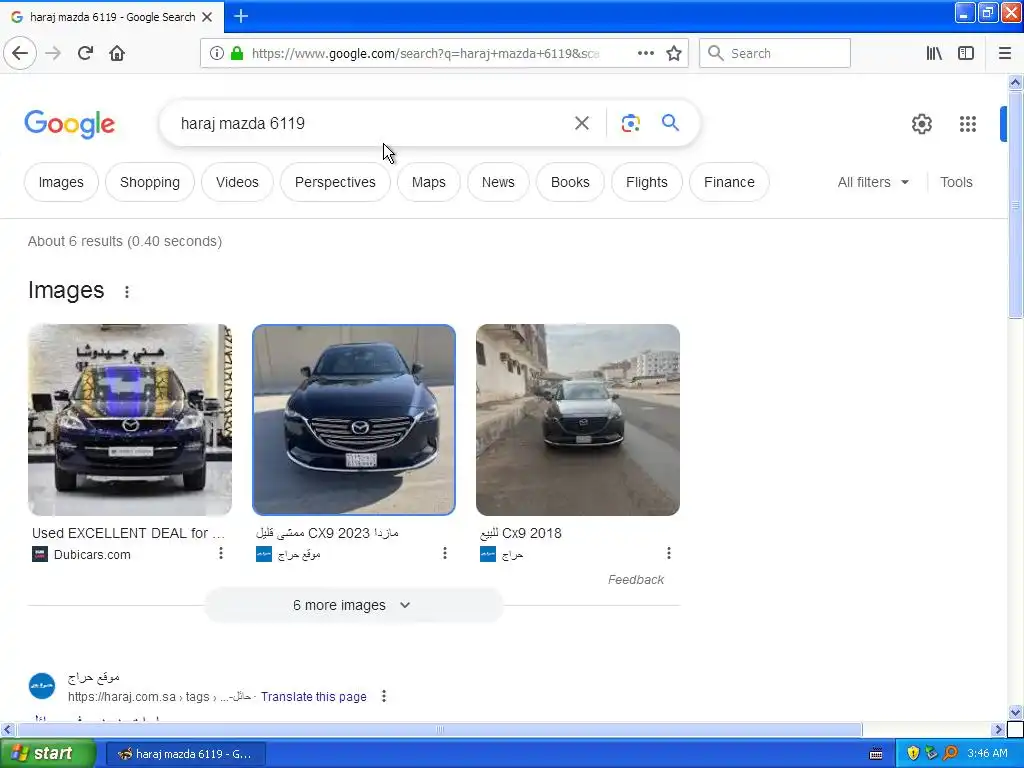Image resolution: width=1024 pixels, height=768 pixels.
Task: Open the search Tools options
Action: (956, 182)
